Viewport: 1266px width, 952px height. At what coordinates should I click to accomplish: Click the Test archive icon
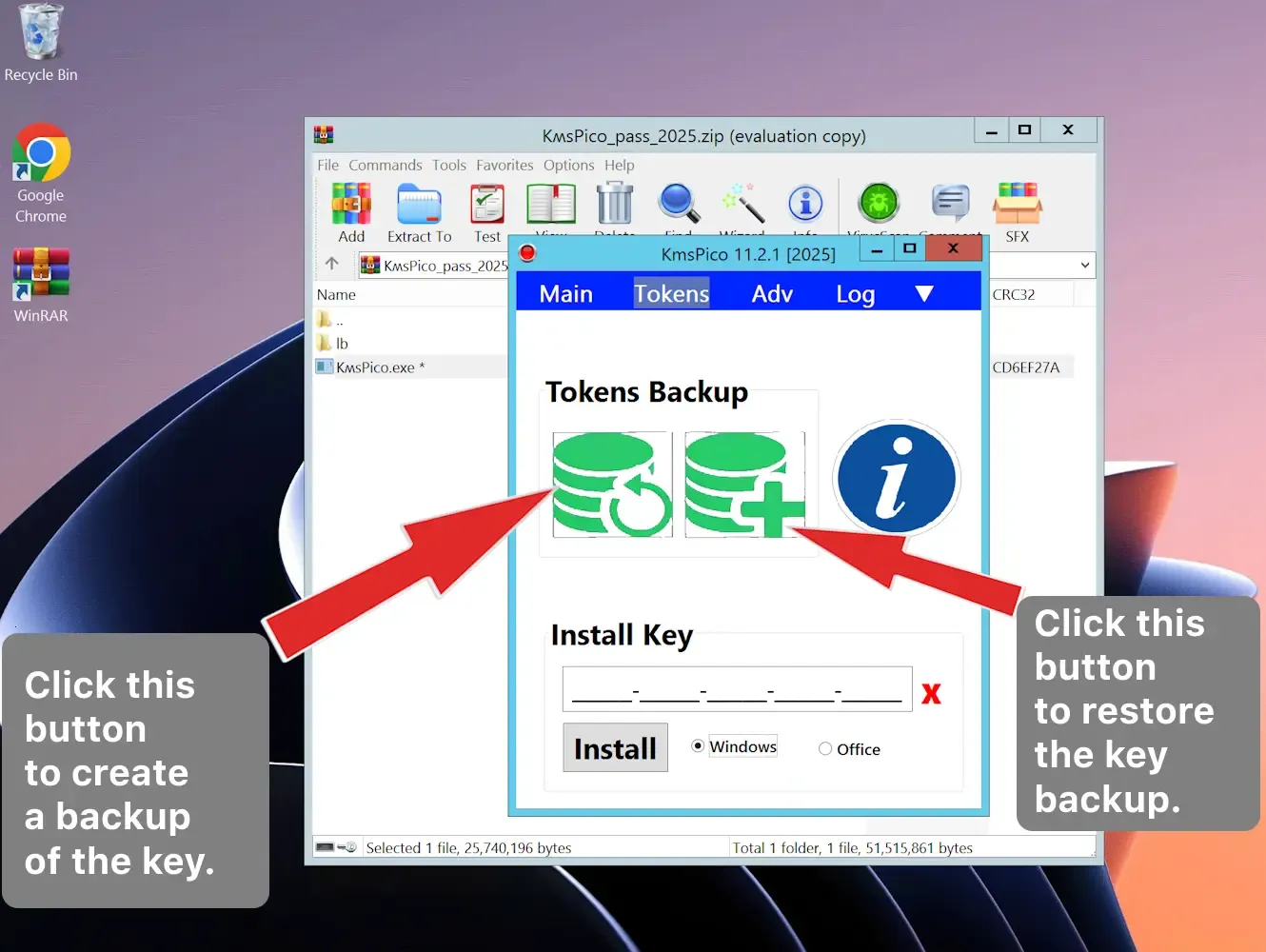(486, 205)
